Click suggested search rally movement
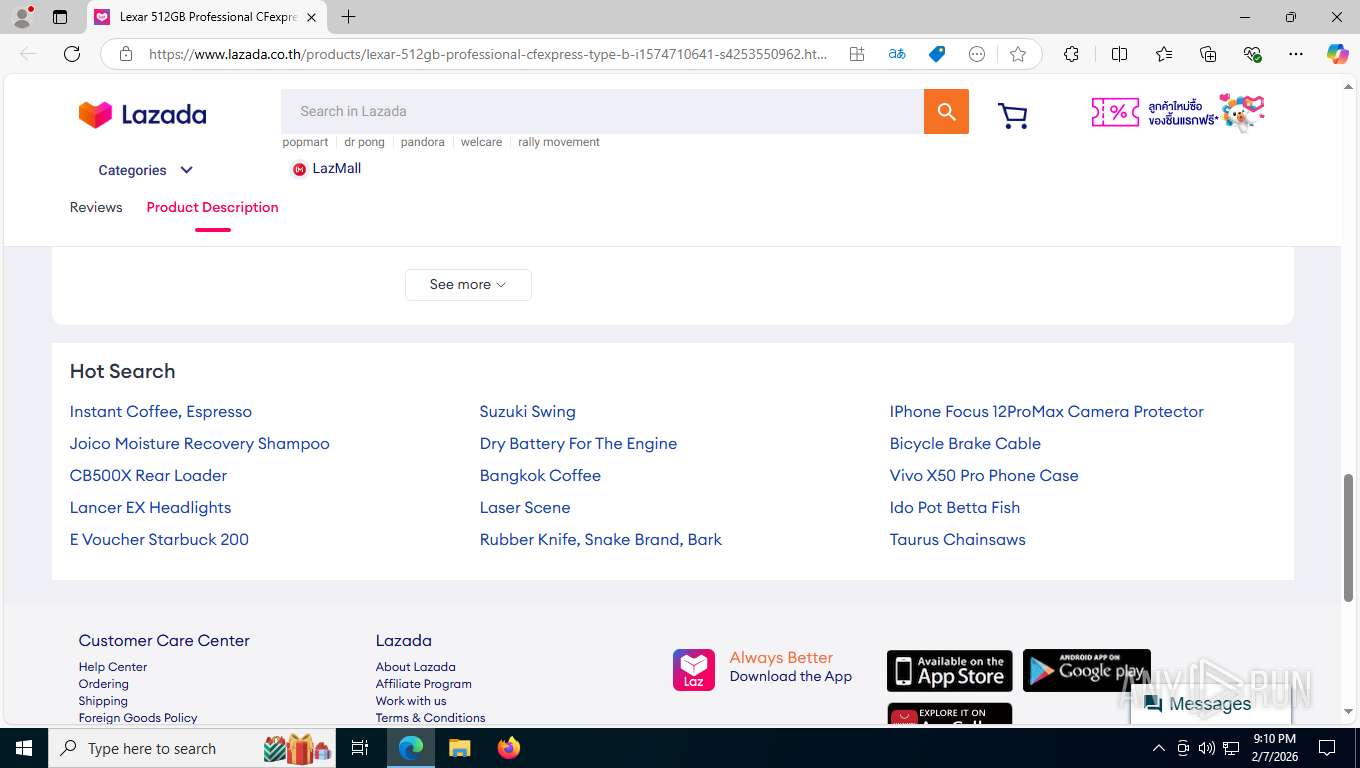 pyautogui.click(x=558, y=142)
